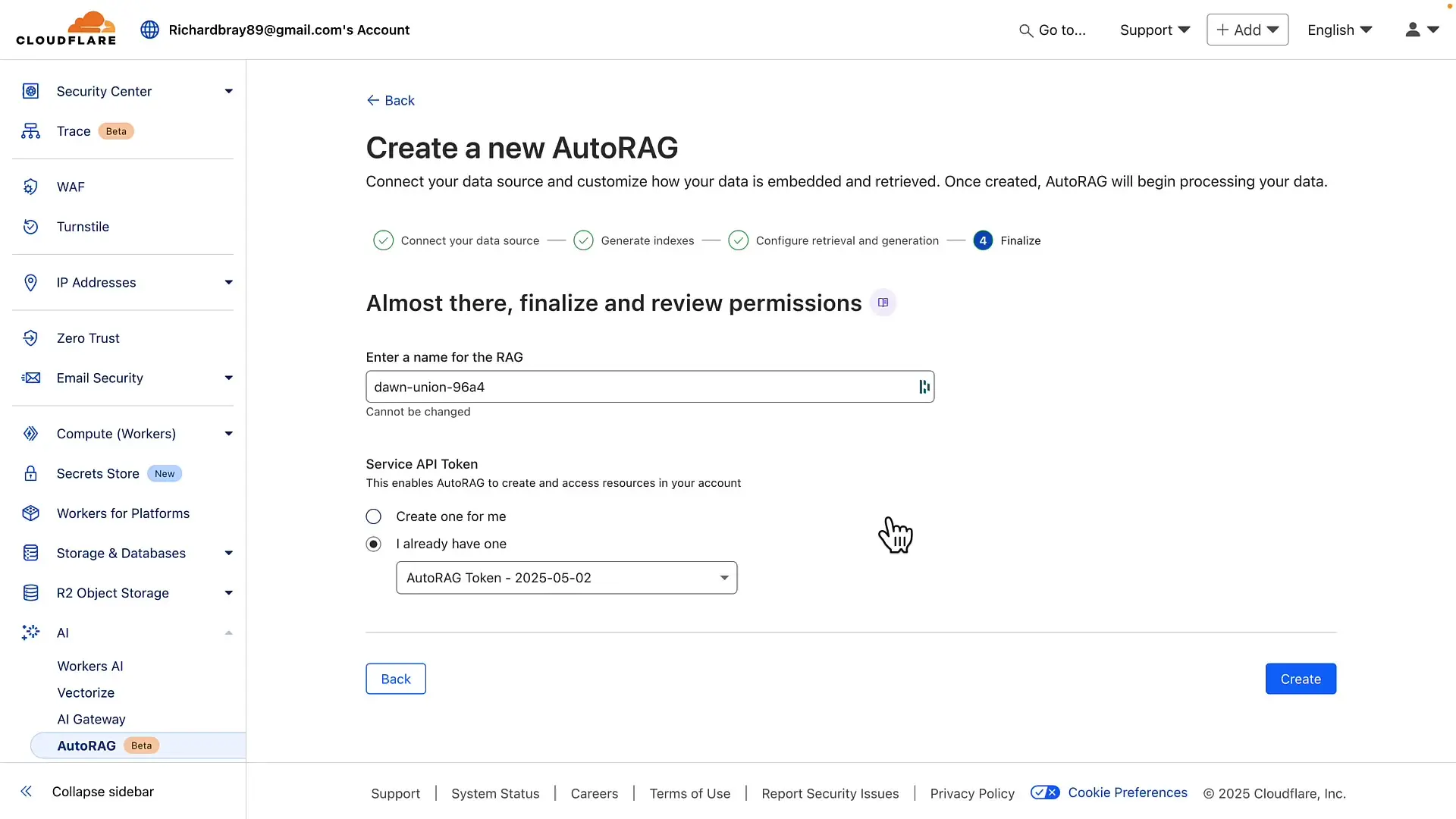Click the RAG name input field
Viewport: 1456px width, 819px height.
point(650,387)
